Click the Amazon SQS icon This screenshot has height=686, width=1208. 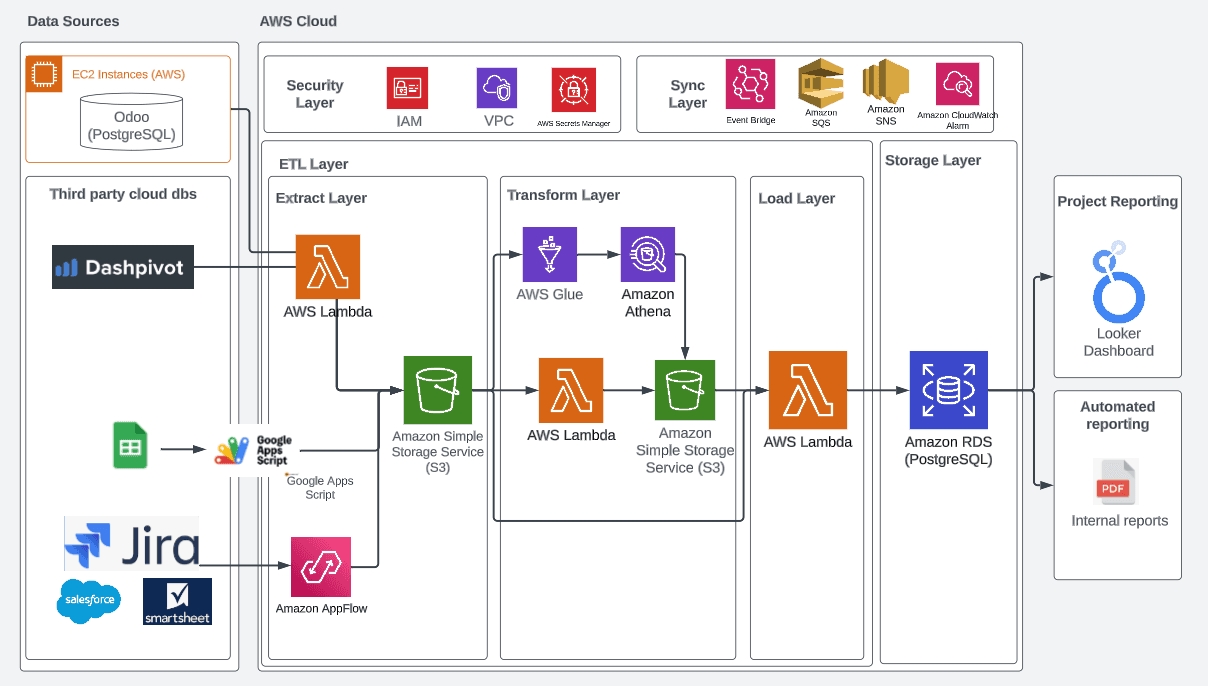click(822, 82)
